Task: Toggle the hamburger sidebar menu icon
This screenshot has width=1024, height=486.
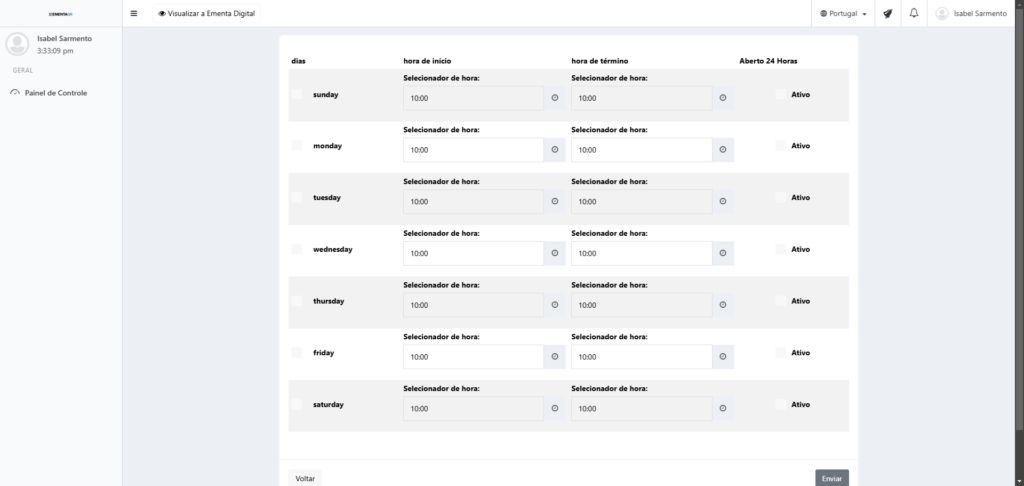Action: pos(134,13)
